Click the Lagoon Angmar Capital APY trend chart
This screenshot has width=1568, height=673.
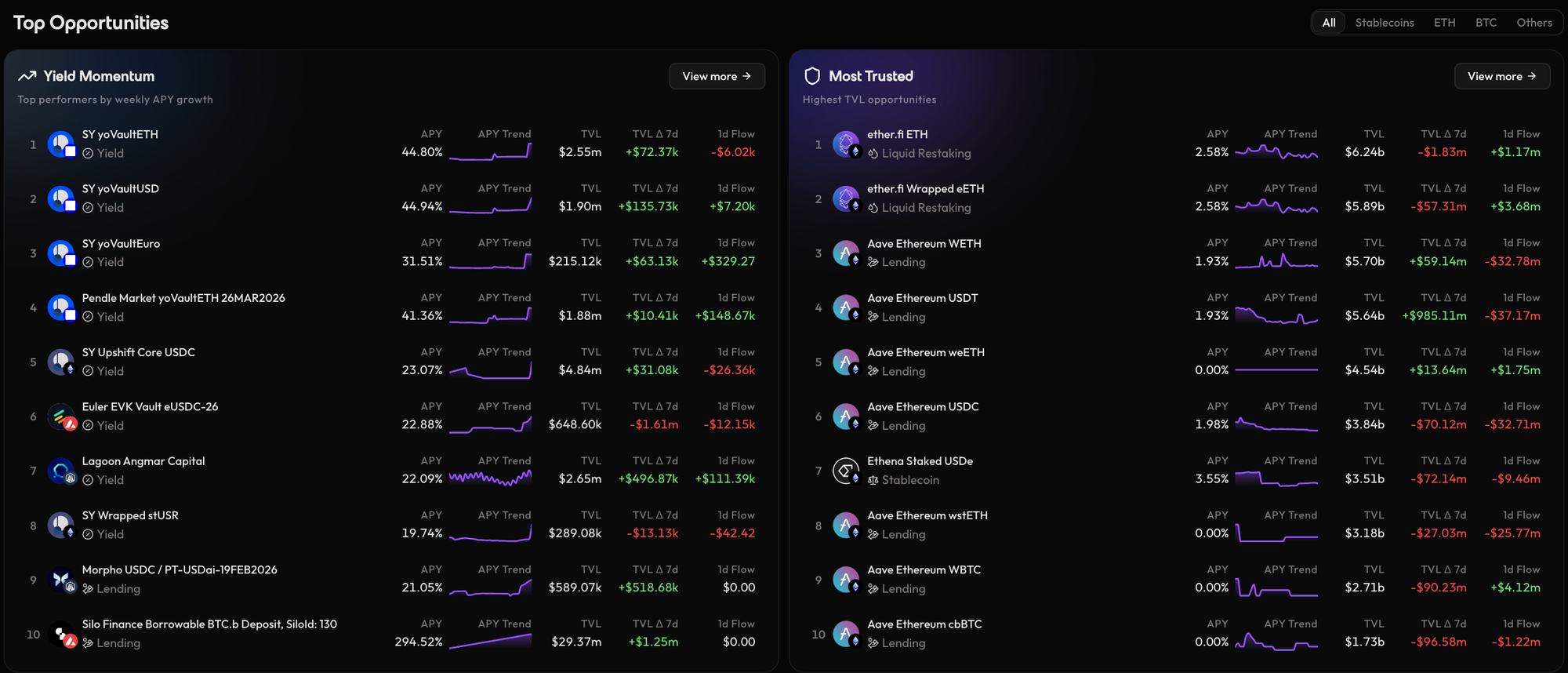pyautogui.click(x=490, y=478)
